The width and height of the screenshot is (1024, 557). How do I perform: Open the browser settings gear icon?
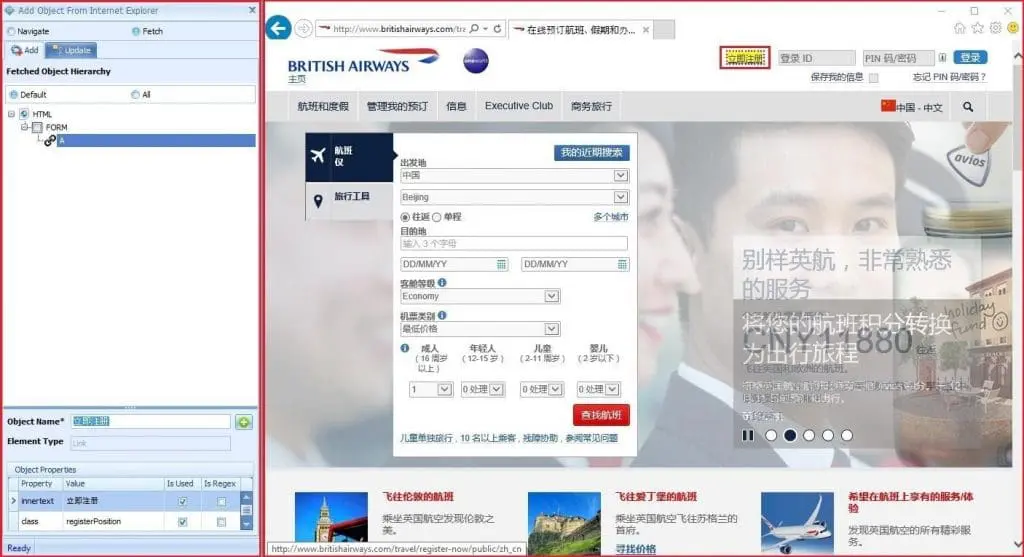pyautogui.click(x=995, y=28)
